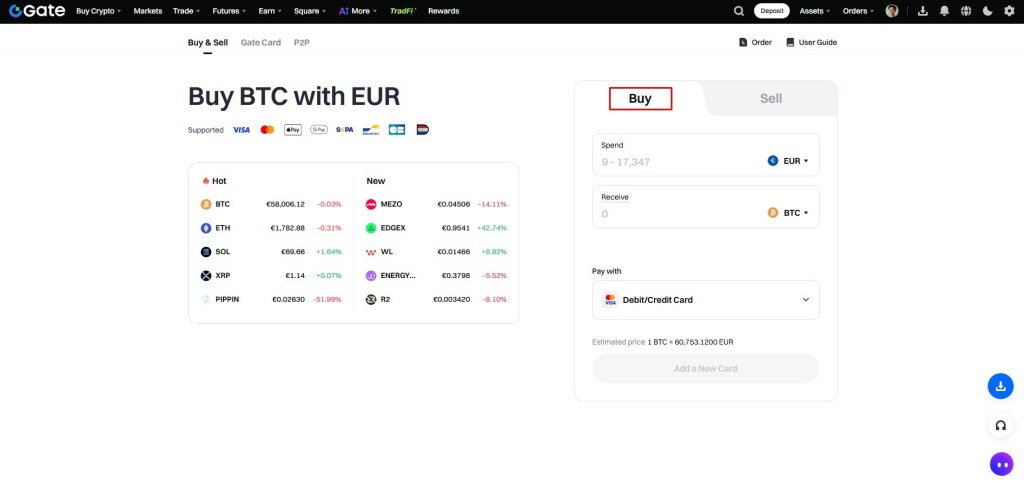This screenshot has width=1024, height=490.
Task: Click the Add a New Card button
Action: 705,368
